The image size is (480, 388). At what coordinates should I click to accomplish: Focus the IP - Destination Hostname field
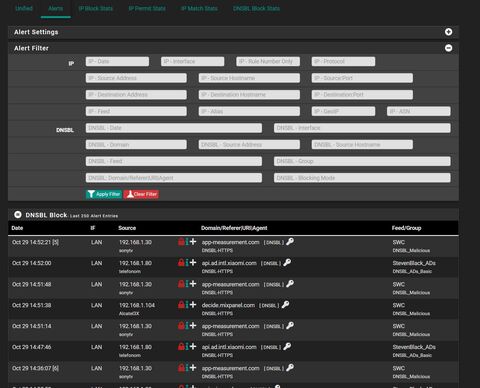[x=249, y=95]
